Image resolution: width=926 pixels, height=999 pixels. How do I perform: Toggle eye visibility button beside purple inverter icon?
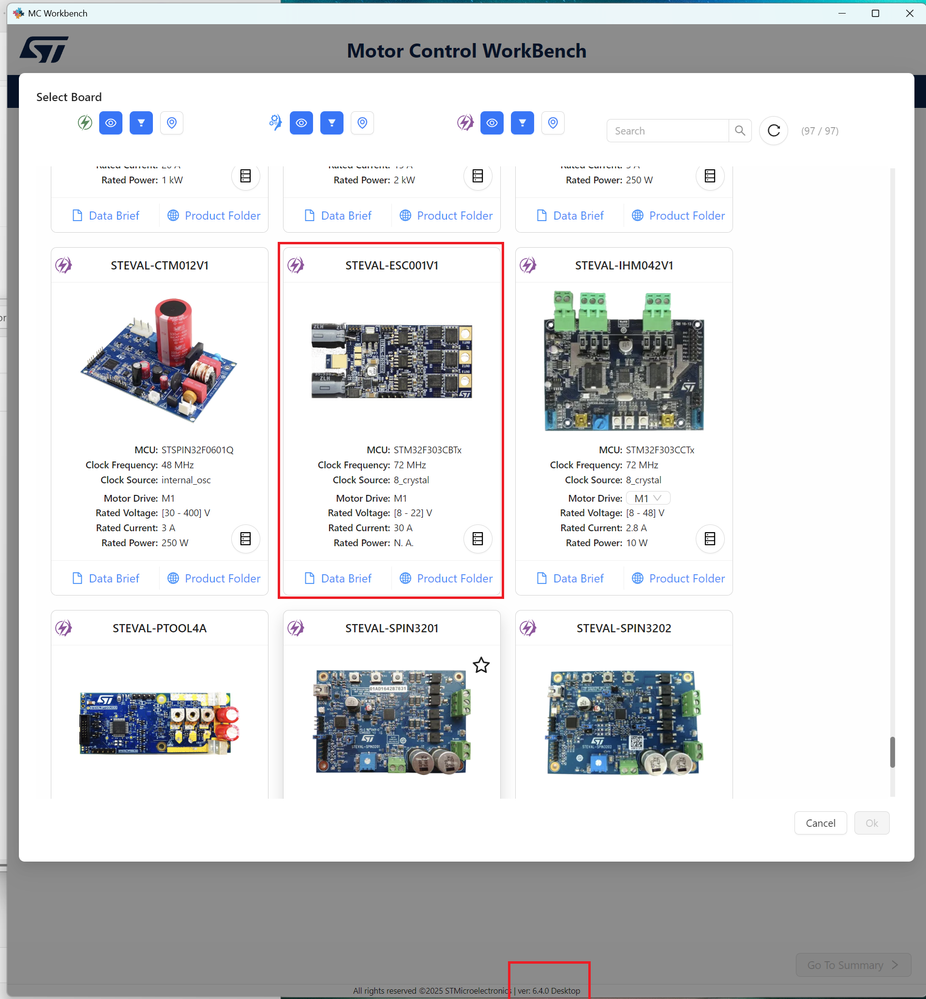tap(492, 123)
